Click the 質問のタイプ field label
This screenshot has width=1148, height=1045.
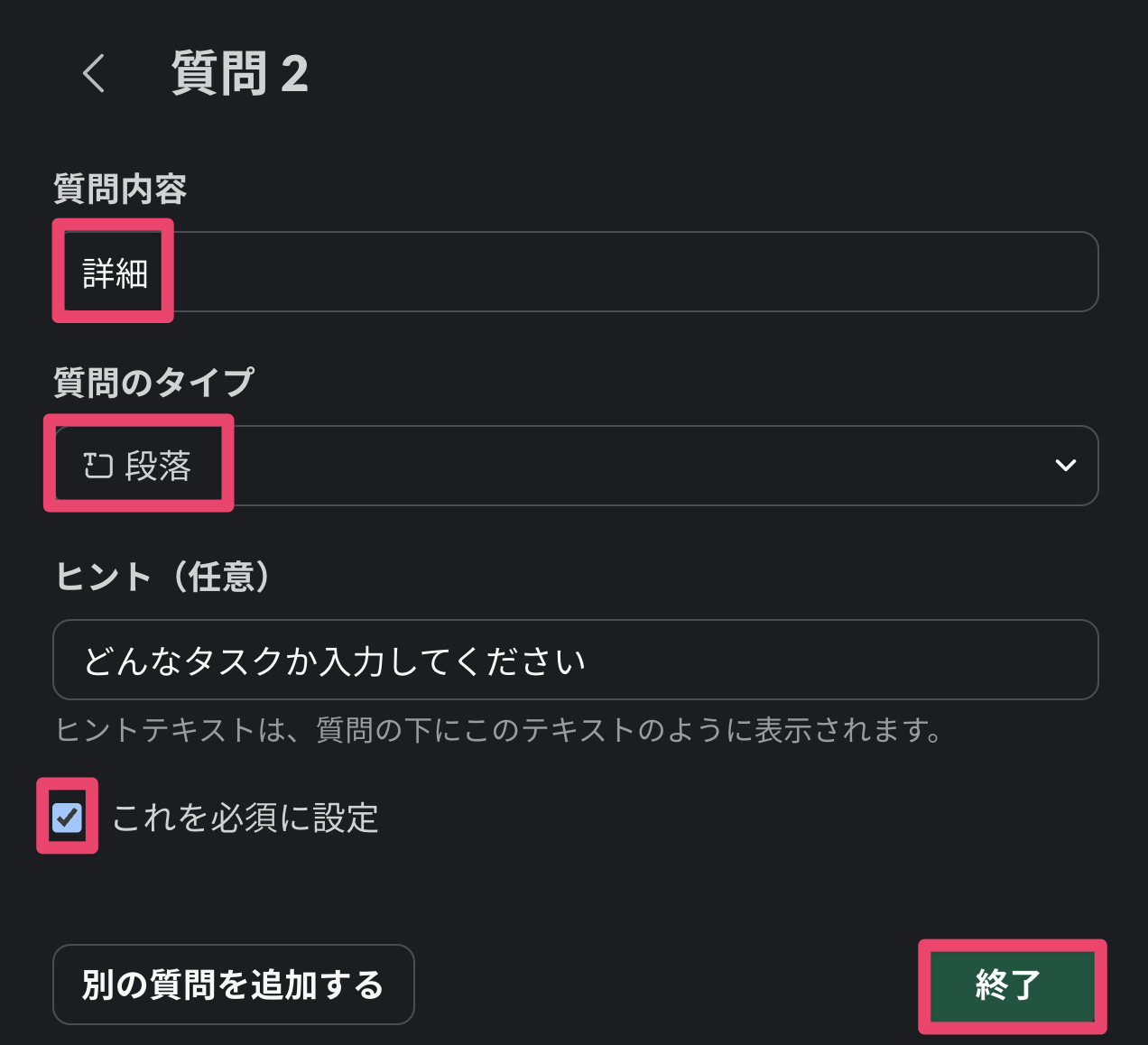coord(153,383)
